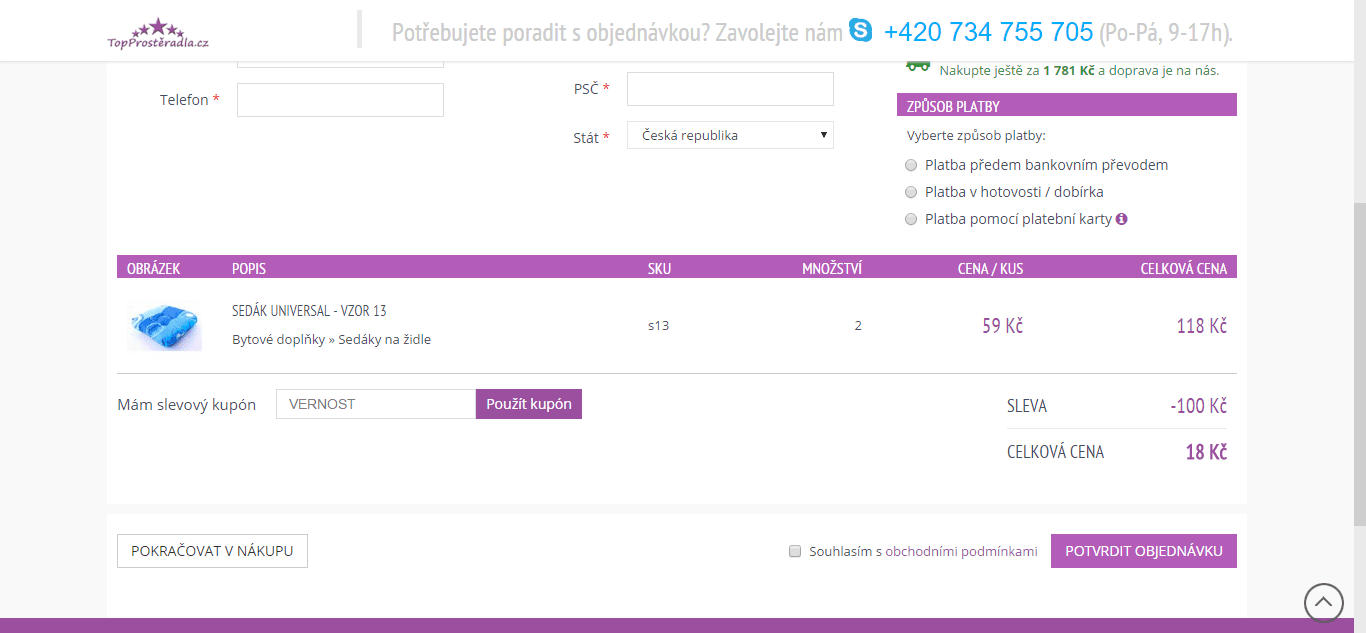1366x633 pixels.
Task: Open the blue seat cushion product thumbnail
Action: 164,326
